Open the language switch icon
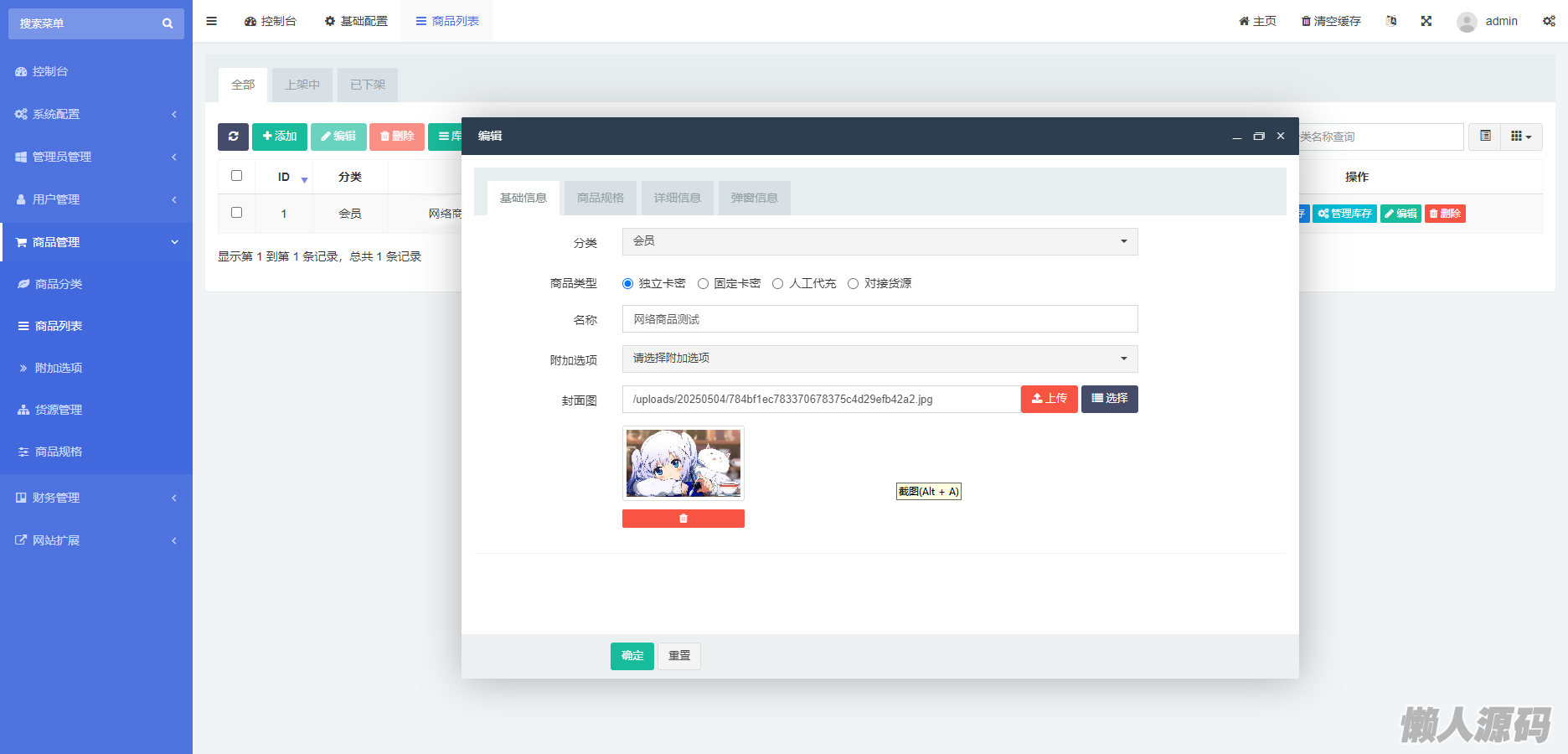The image size is (1568, 754). point(1391,21)
